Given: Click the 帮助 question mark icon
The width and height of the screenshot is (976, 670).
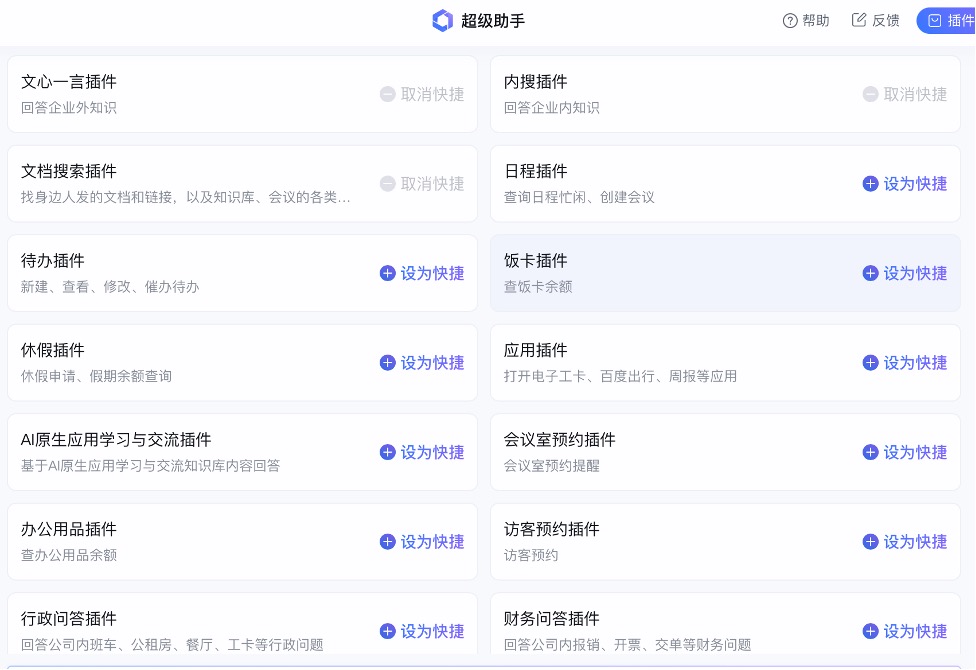Looking at the screenshot, I should pos(790,20).
